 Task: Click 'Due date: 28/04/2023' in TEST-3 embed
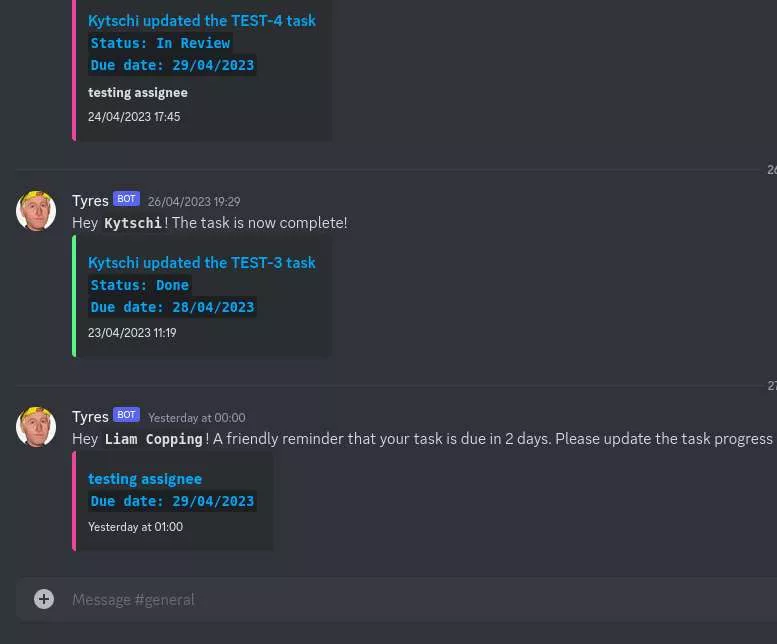[x=172, y=307]
